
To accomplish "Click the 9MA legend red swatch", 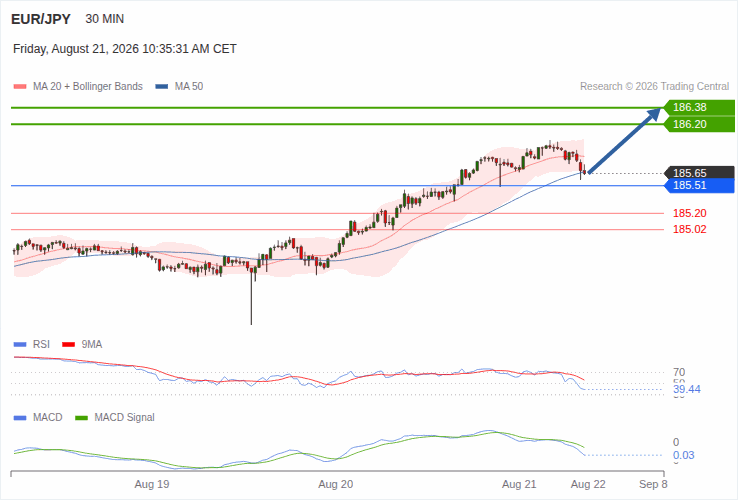I will [x=69, y=345].
